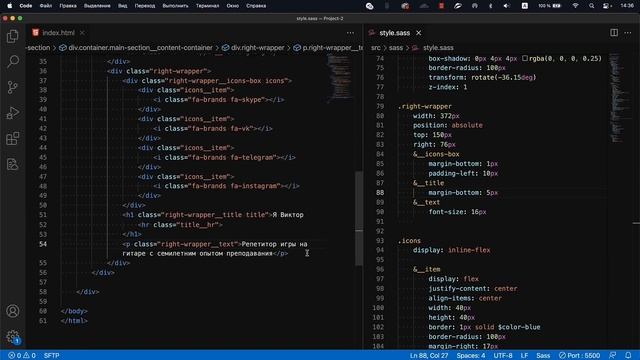Select breadcrumb div.right-wrapper
Viewport: 640px width, 360px height.
pos(253,48)
